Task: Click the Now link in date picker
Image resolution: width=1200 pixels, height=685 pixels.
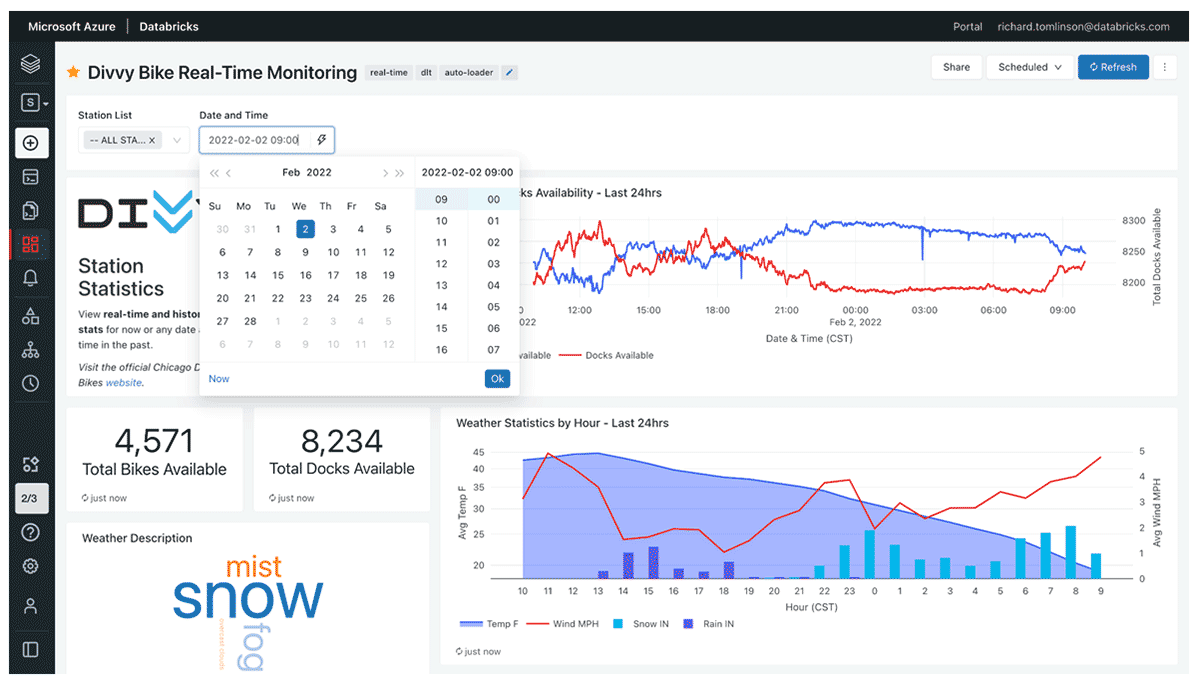Action: (219, 379)
